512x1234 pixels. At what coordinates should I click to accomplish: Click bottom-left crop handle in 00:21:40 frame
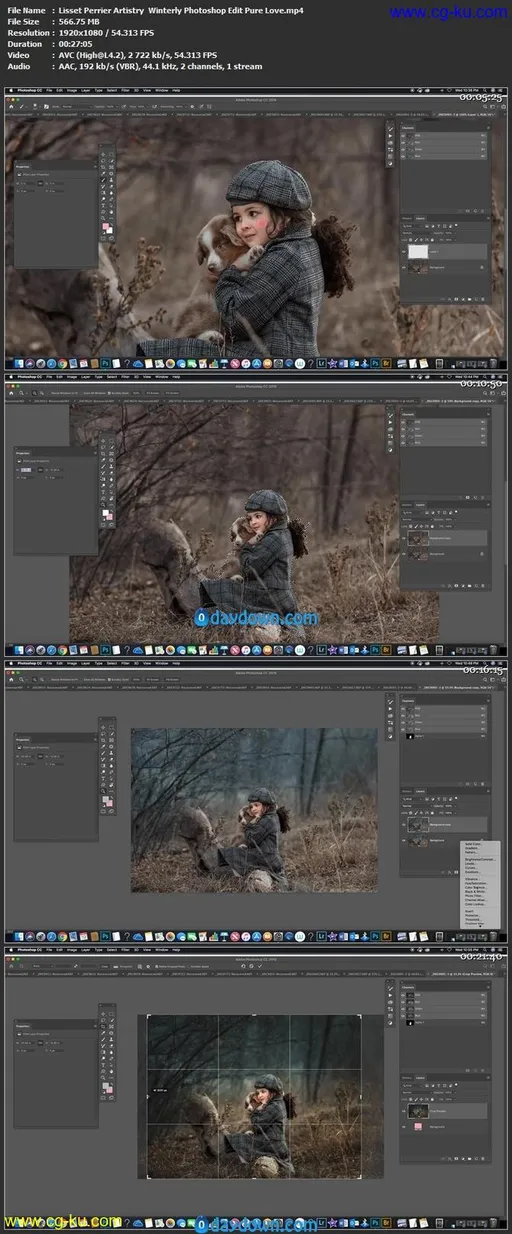[148, 1177]
